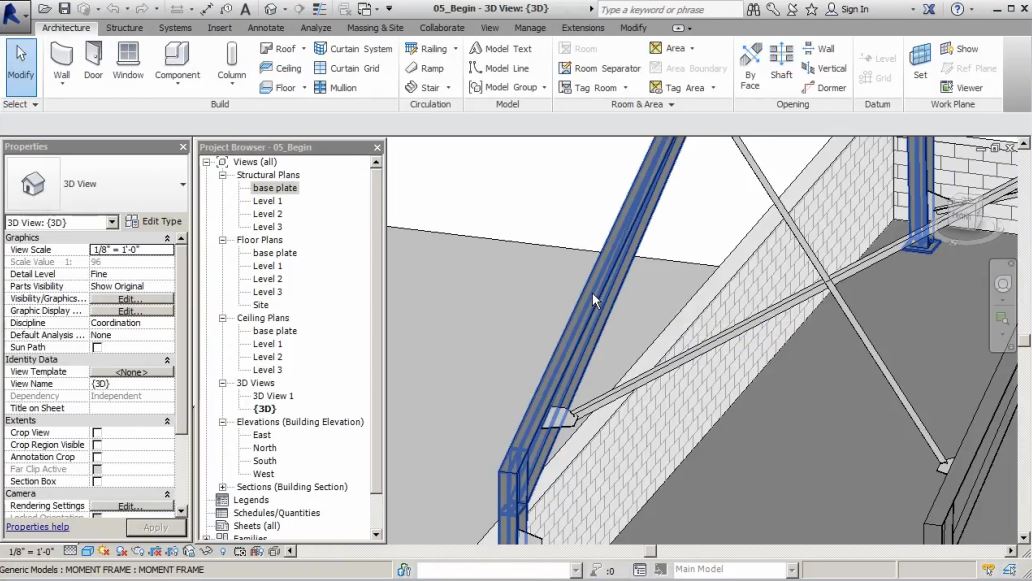This screenshot has width=1032, height=581.
Task: Toggle the Annotation Crop checkbox
Action: coord(97,457)
